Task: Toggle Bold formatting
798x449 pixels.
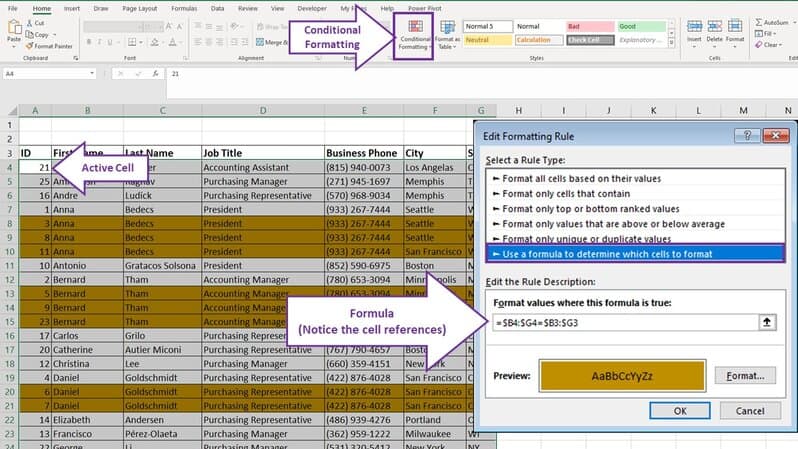Action: pyautogui.click(x=89, y=42)
